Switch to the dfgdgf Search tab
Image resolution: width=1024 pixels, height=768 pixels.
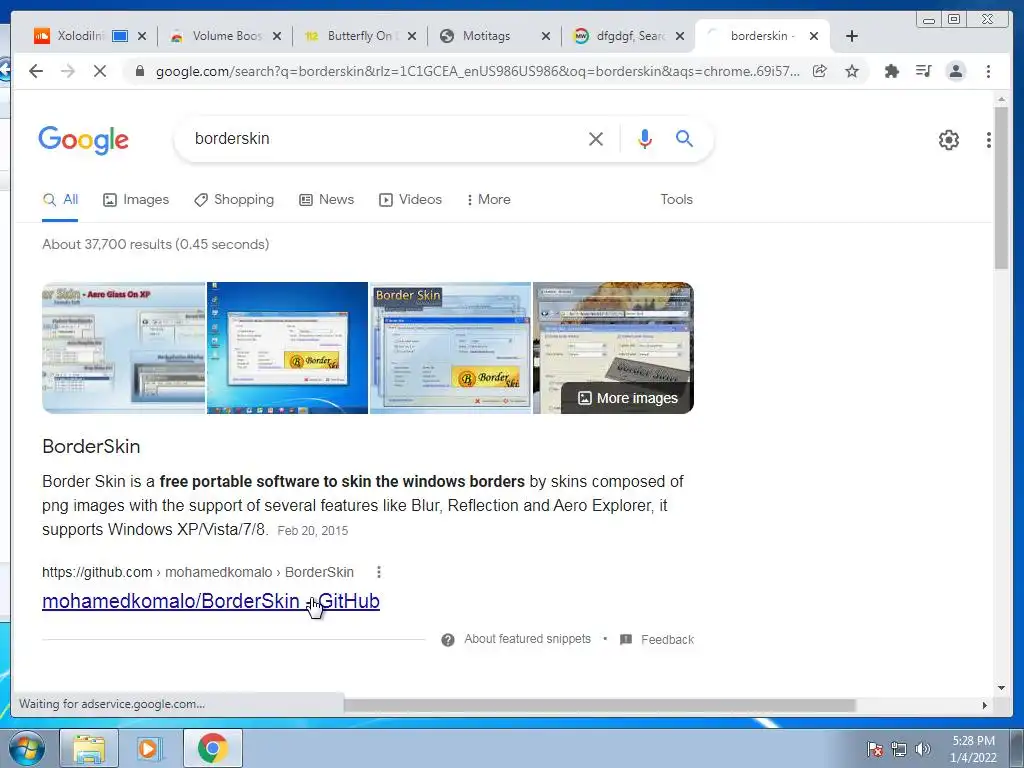(x=629, y=36)
